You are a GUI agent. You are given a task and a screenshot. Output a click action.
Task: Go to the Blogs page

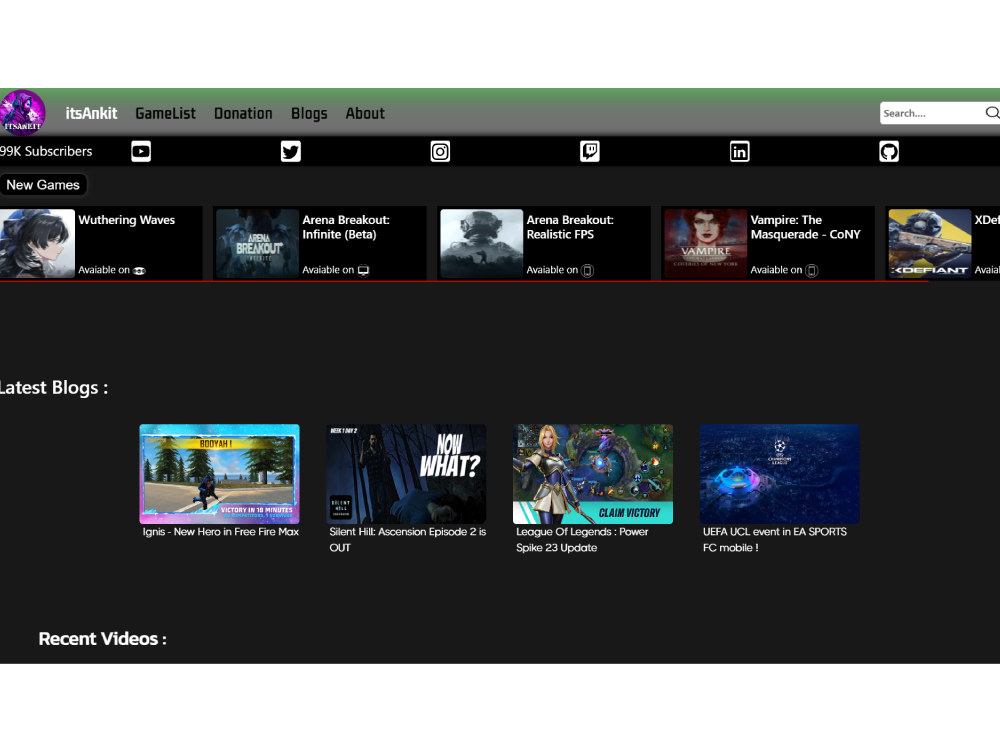click(x=309, y=114)
